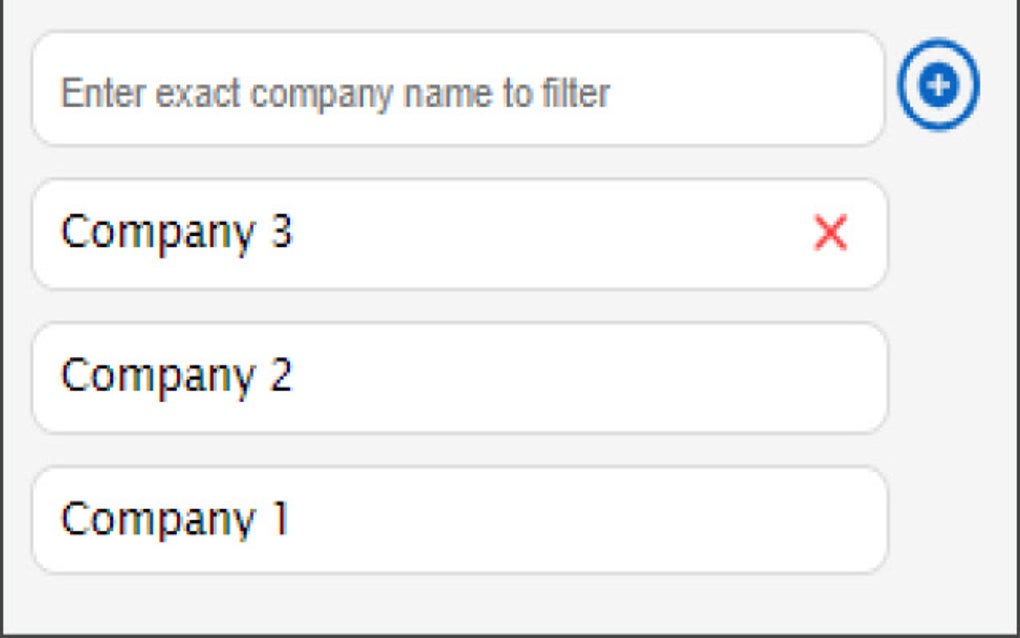This screenshot has height=638, width=1020.
Task: Click the delete cross on Company 3 row
Action: tap(829, 234)
